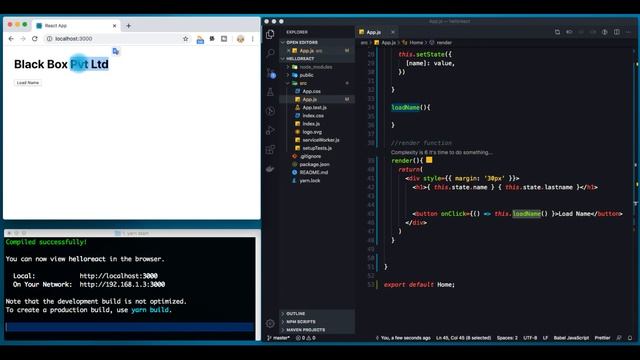
Task: Open Chrome's three-dot menu
Action: coord(253,39)
